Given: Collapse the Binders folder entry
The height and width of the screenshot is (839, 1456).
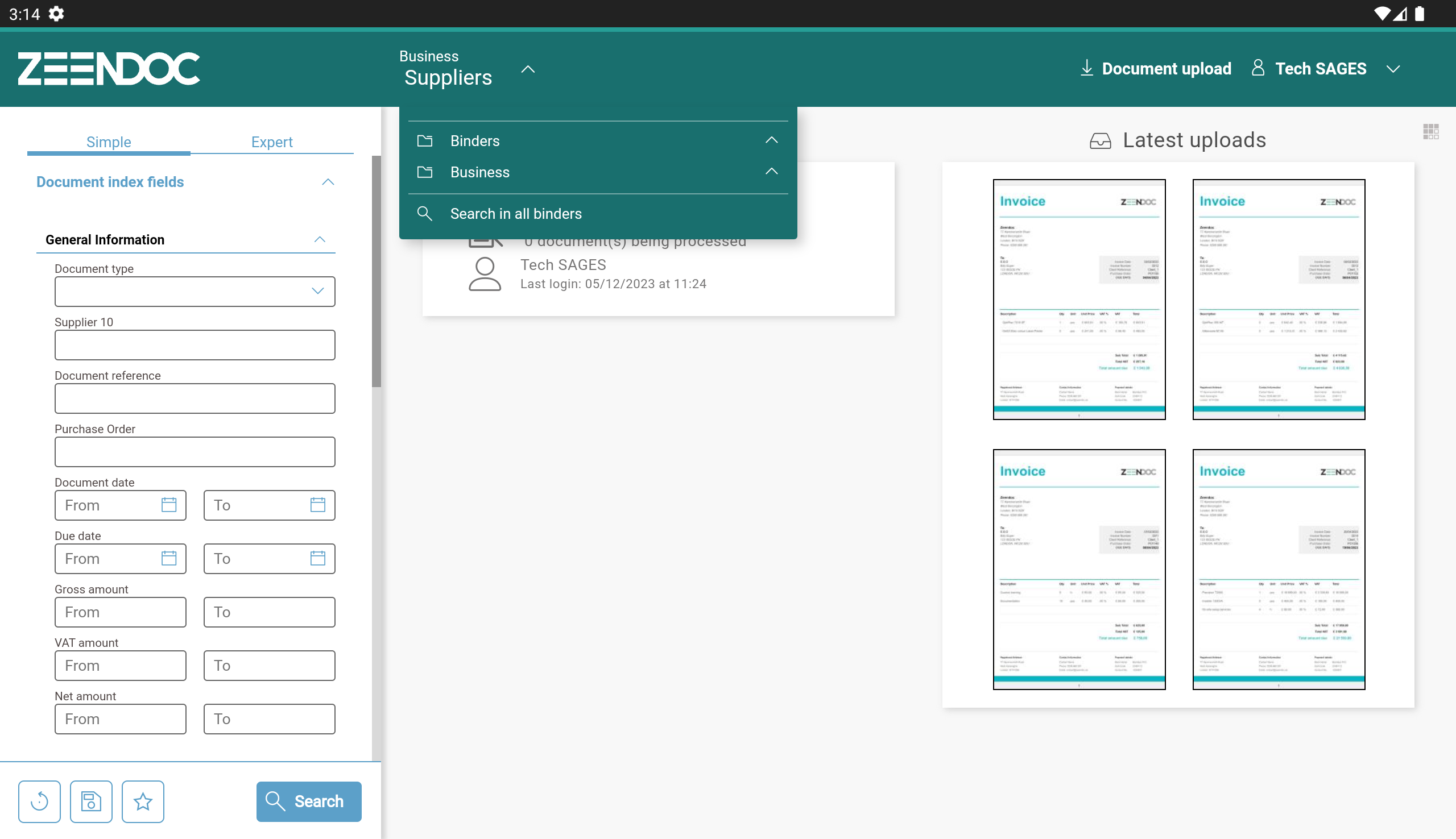Looking at the screenshot, I should [771, 140].
